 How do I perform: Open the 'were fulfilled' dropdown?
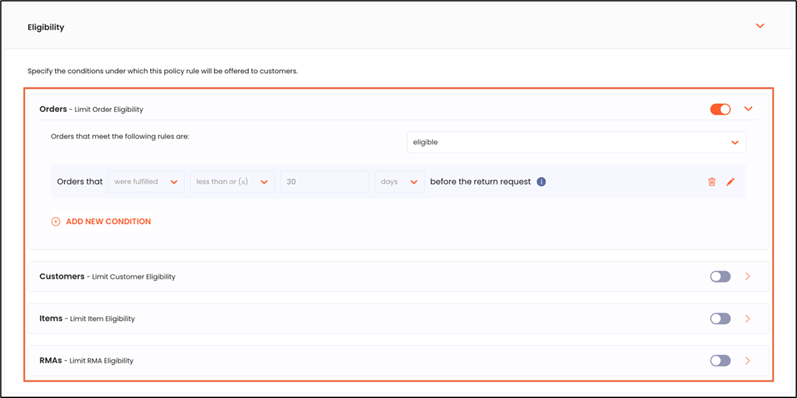point(146,181)
